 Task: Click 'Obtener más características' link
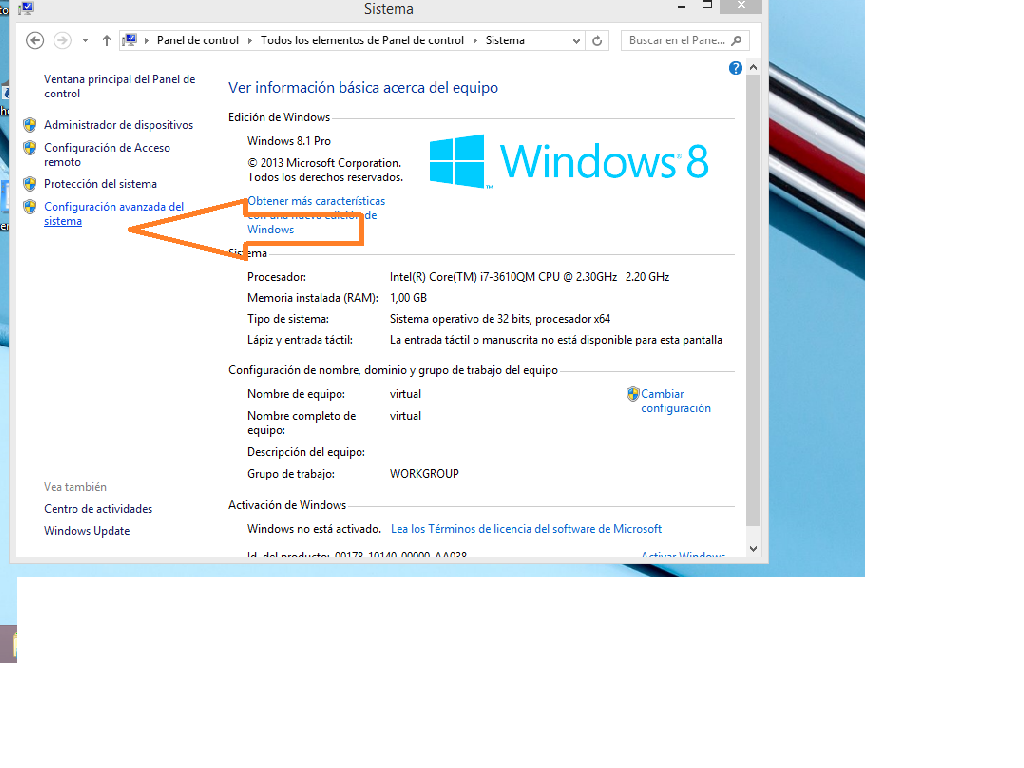[316, 215]
